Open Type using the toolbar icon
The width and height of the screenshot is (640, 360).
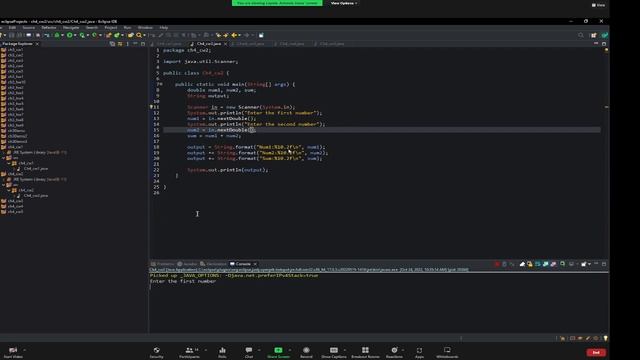click(131, 35)
